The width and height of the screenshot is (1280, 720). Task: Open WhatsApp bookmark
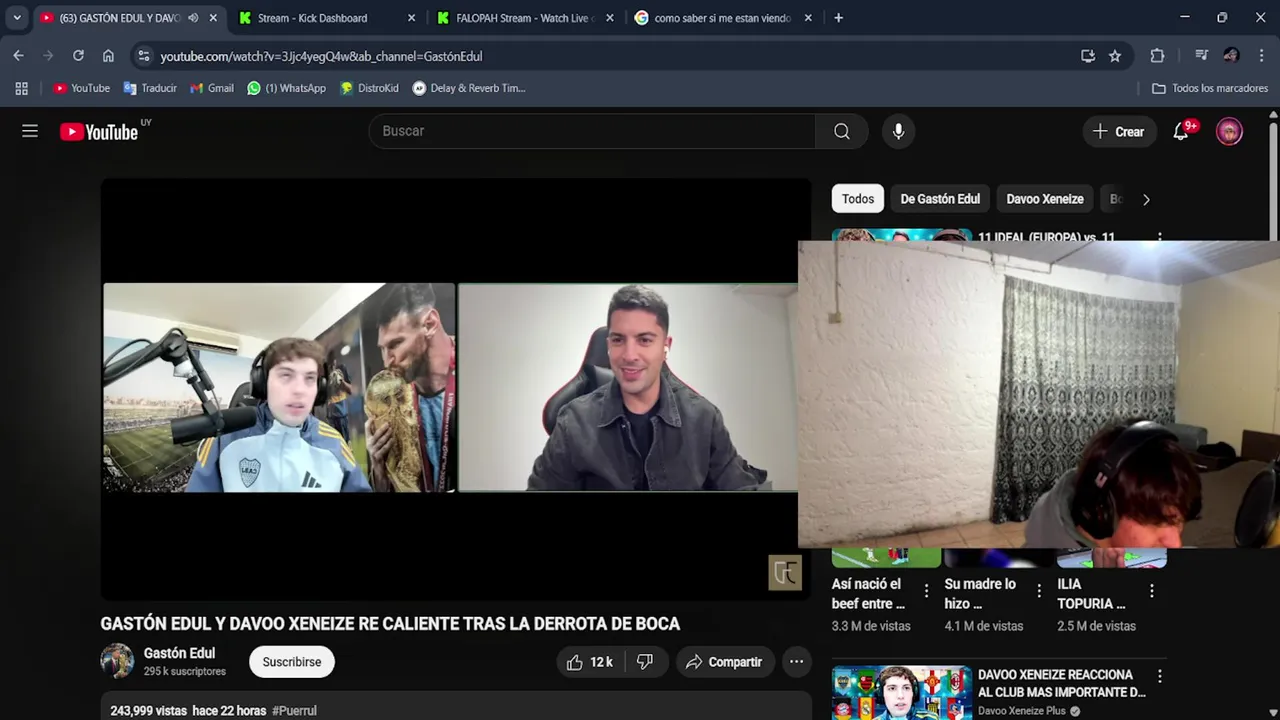coord(286,88)
